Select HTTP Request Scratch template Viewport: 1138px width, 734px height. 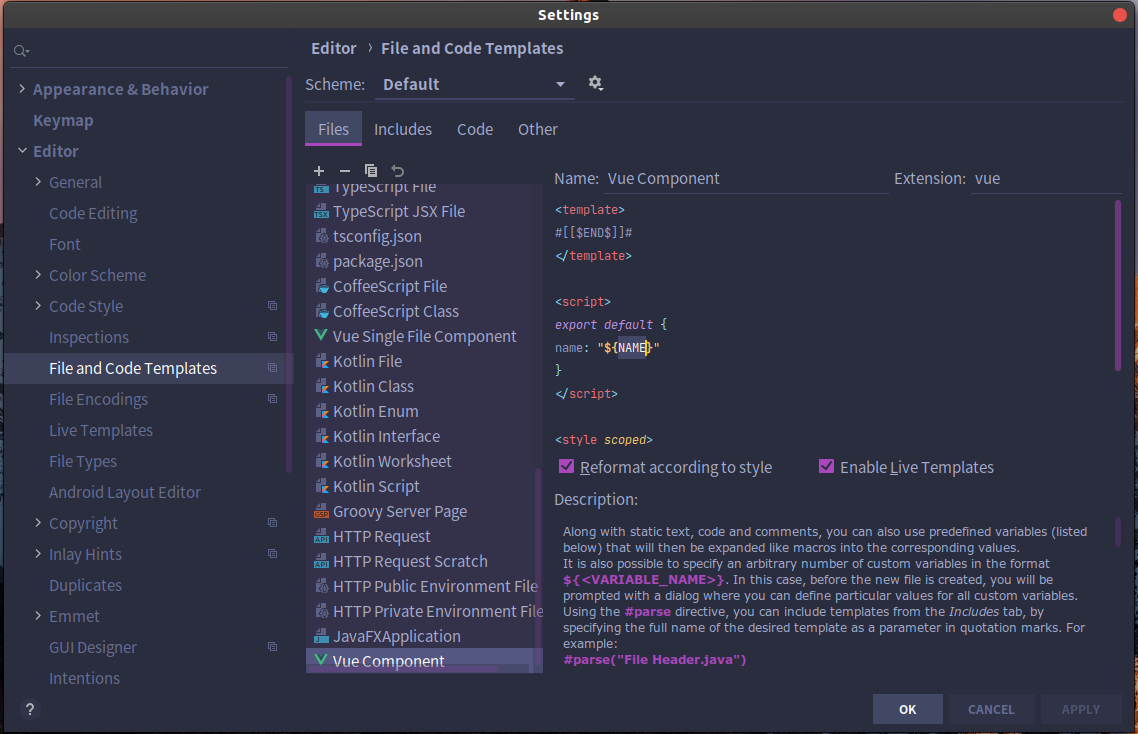click(424, 561)
